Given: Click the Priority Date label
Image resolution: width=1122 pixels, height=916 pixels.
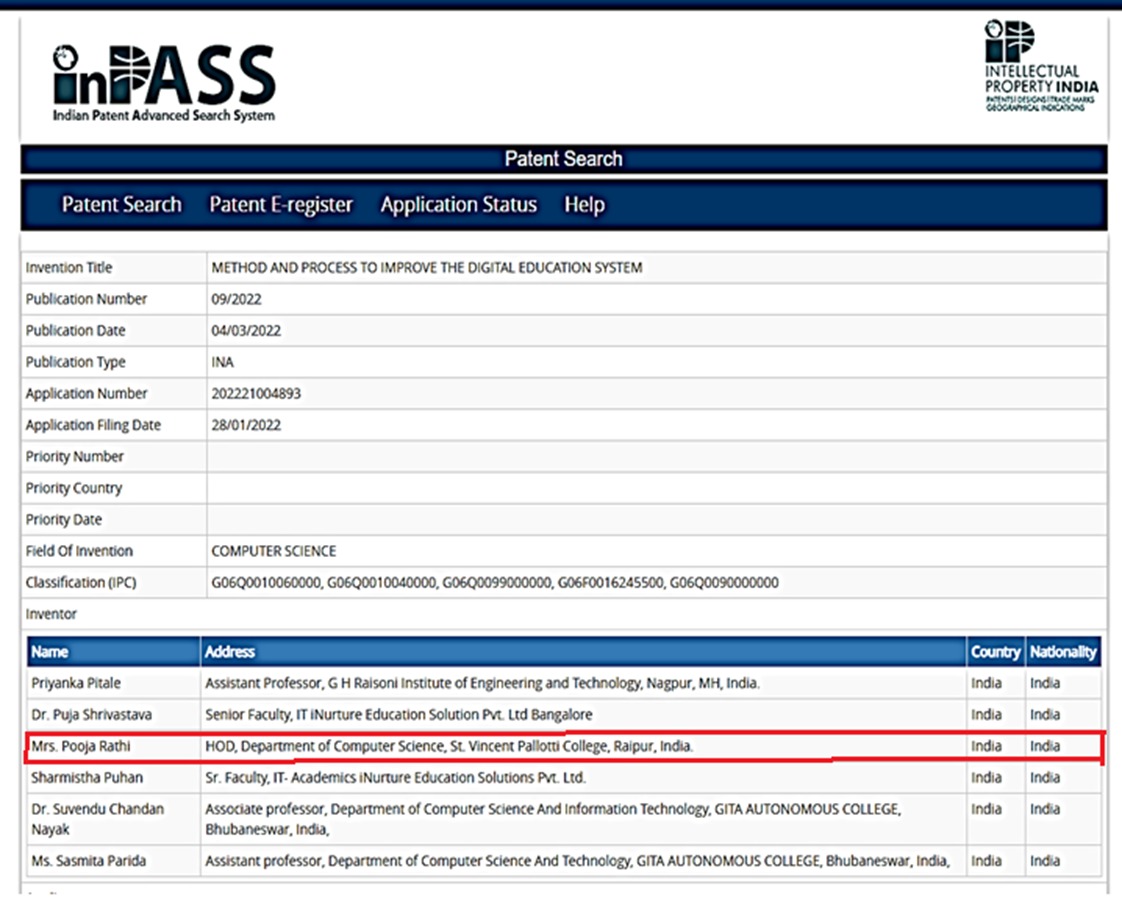Looking at the screenshot, I should pyautogui.click(x=64, y=520).
